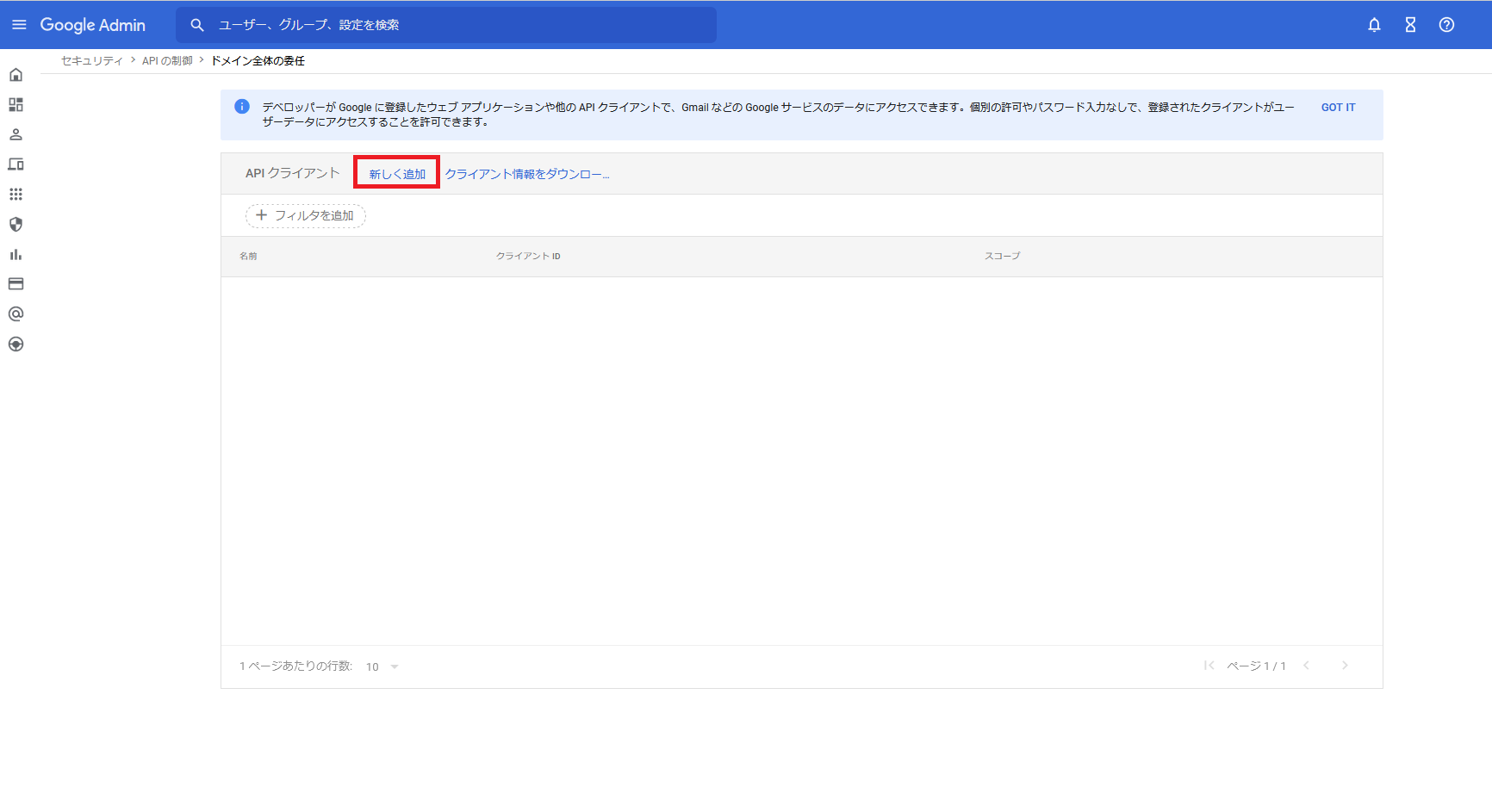The image size is (1492, 812).
Task: Dismiss banner with GOT IT
Action: tap(1338, 108)
